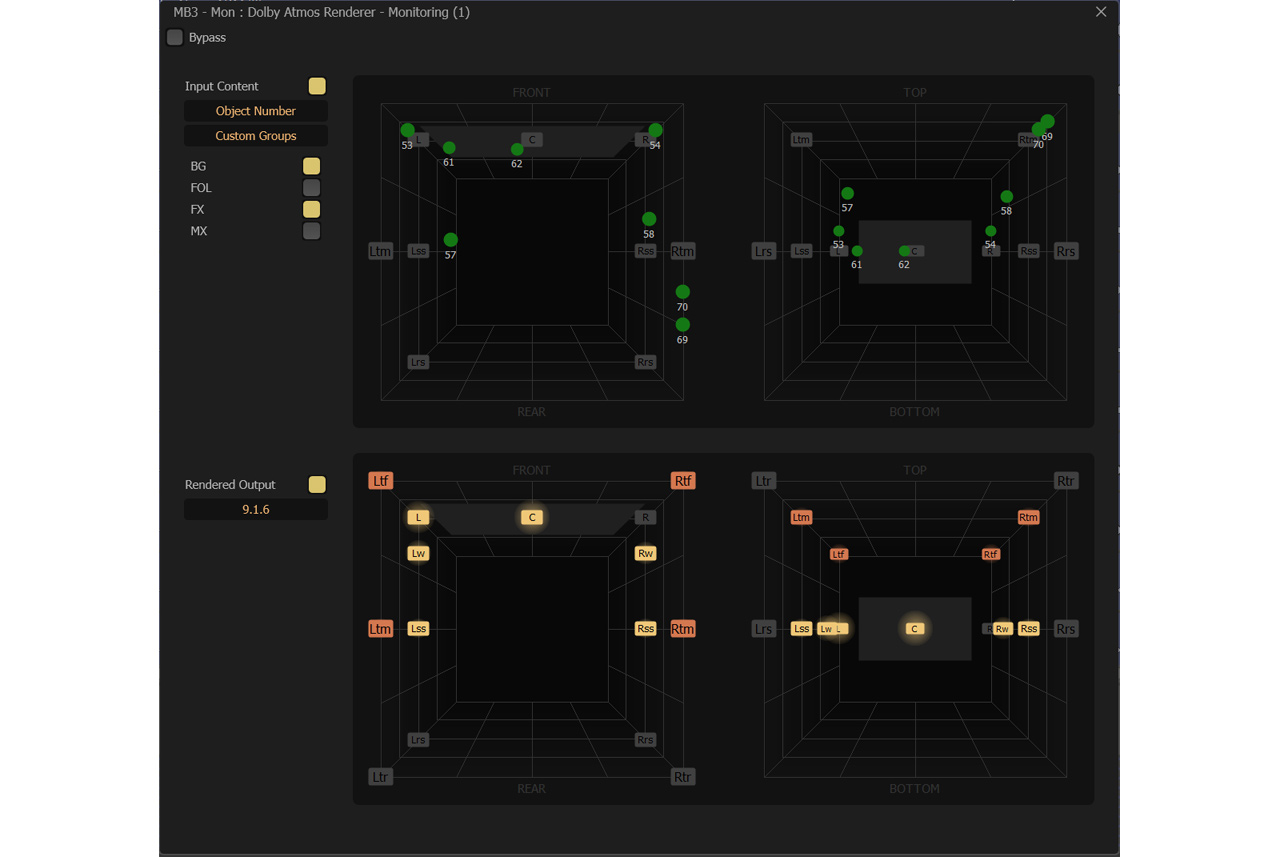Viewport: 1280px width, 857px height.
Task: Click the Ltf speaker in Rendered Output front view
Action: pos(381,481)
